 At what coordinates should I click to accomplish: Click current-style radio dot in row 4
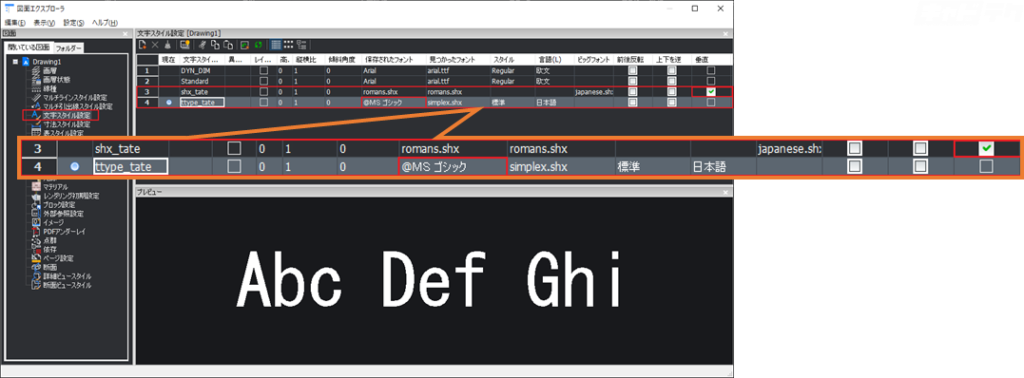[169, 102]
